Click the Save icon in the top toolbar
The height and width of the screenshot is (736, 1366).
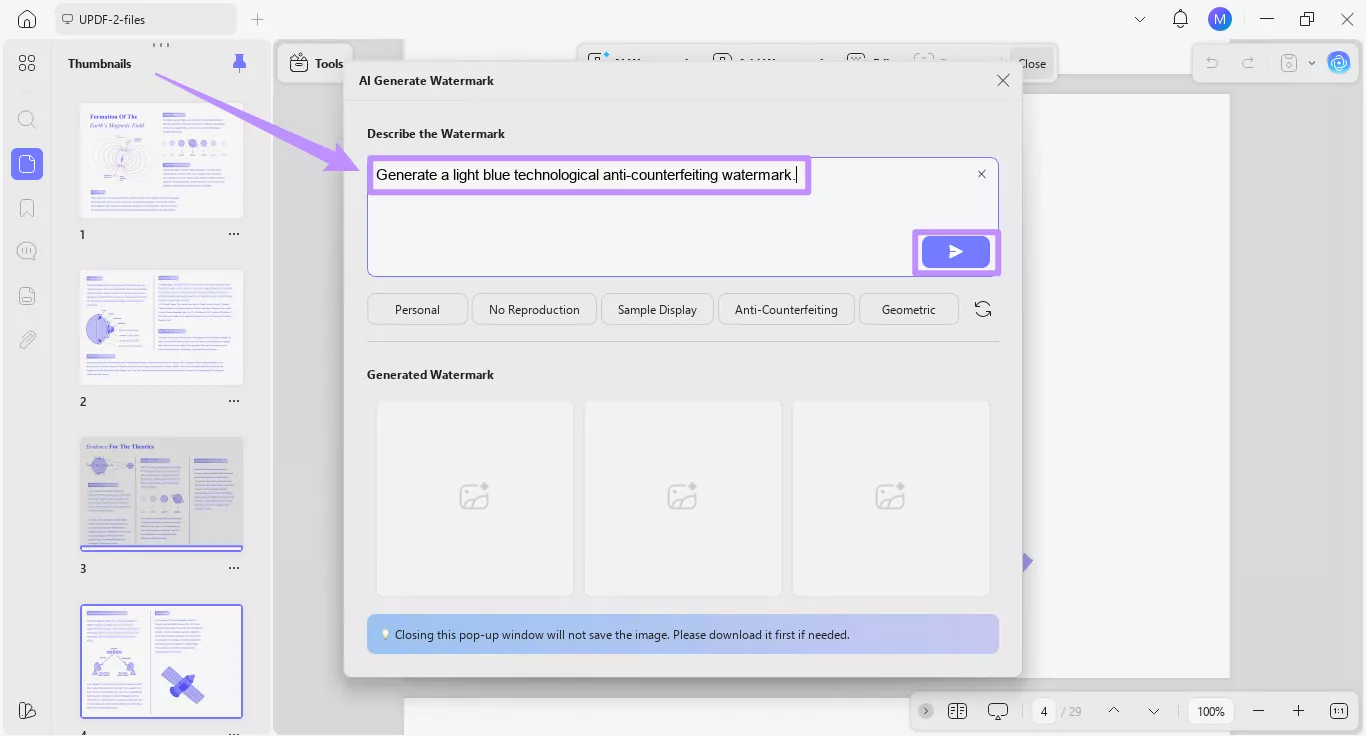click(x=1288, y=63)
